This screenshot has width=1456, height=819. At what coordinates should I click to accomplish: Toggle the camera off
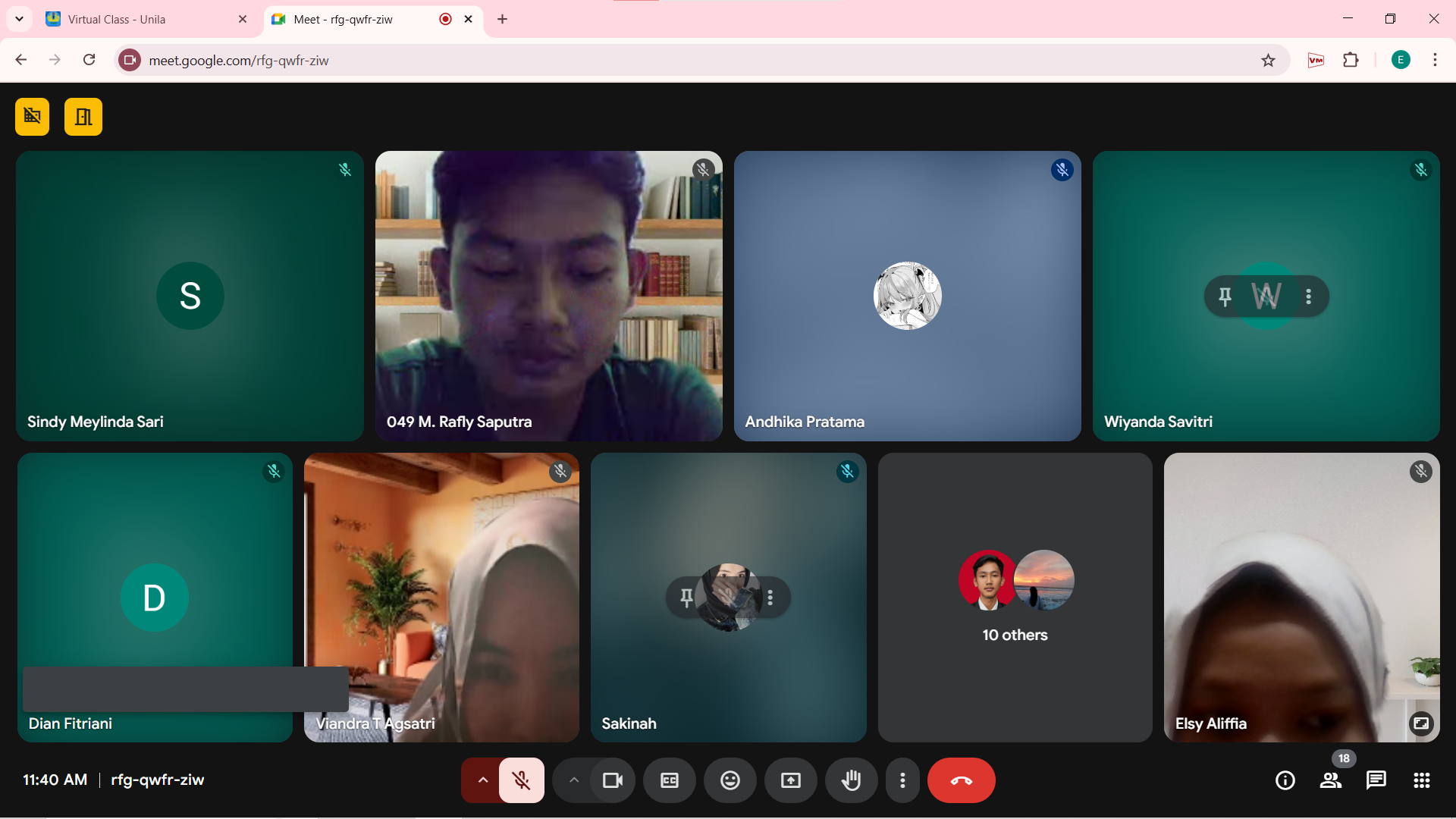point(612,780)
